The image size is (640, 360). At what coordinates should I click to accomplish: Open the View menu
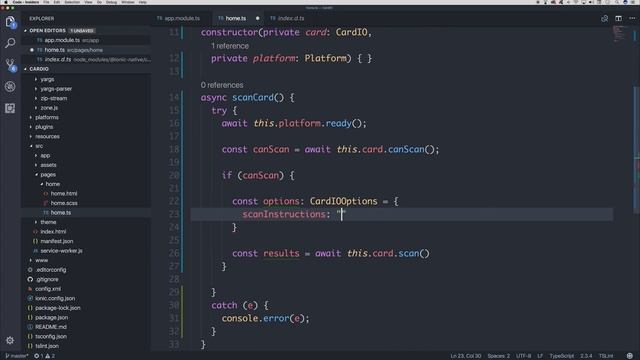point(88,2)
